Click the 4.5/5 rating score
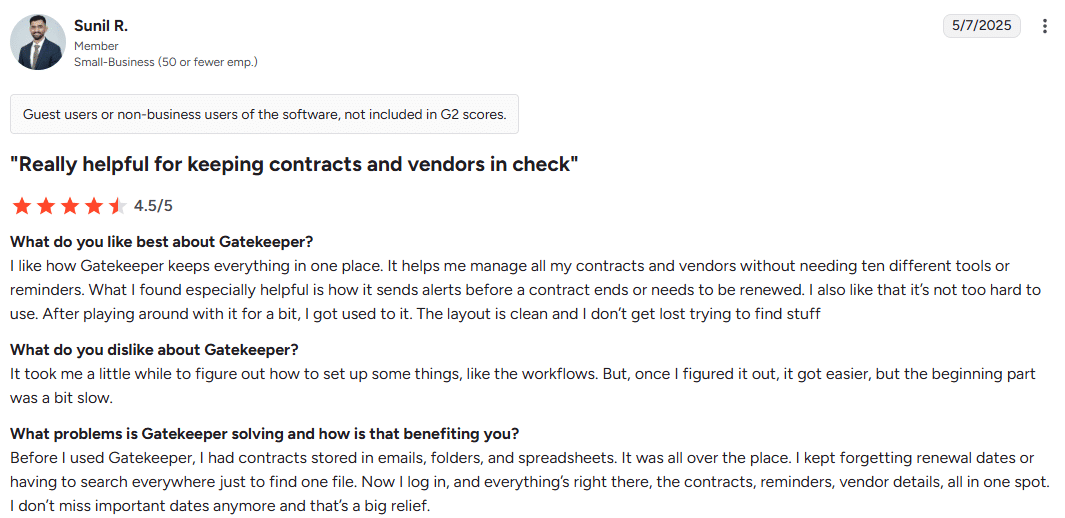This screenshot has height=518, width=1065. click(x=153, y=206)
